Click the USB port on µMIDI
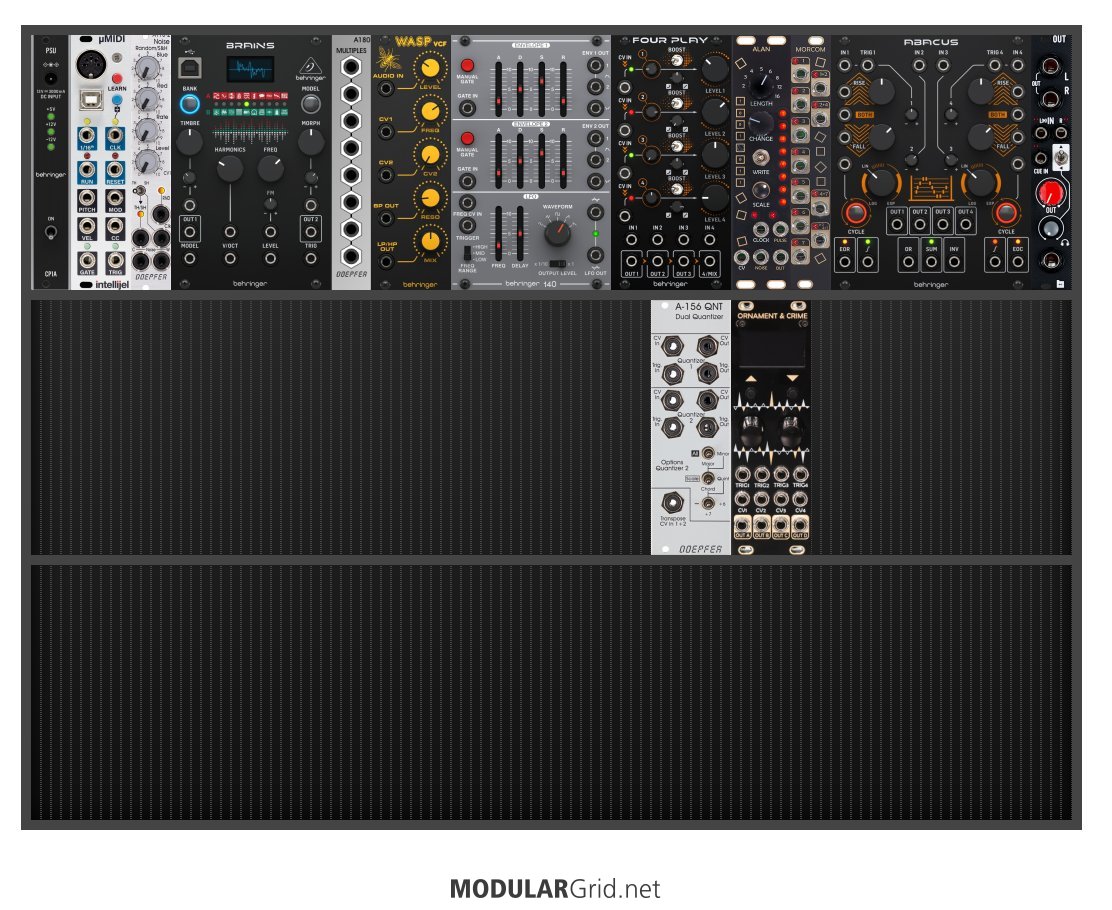Viewport: 1112px width, 910px height. (x=91, y=99)
